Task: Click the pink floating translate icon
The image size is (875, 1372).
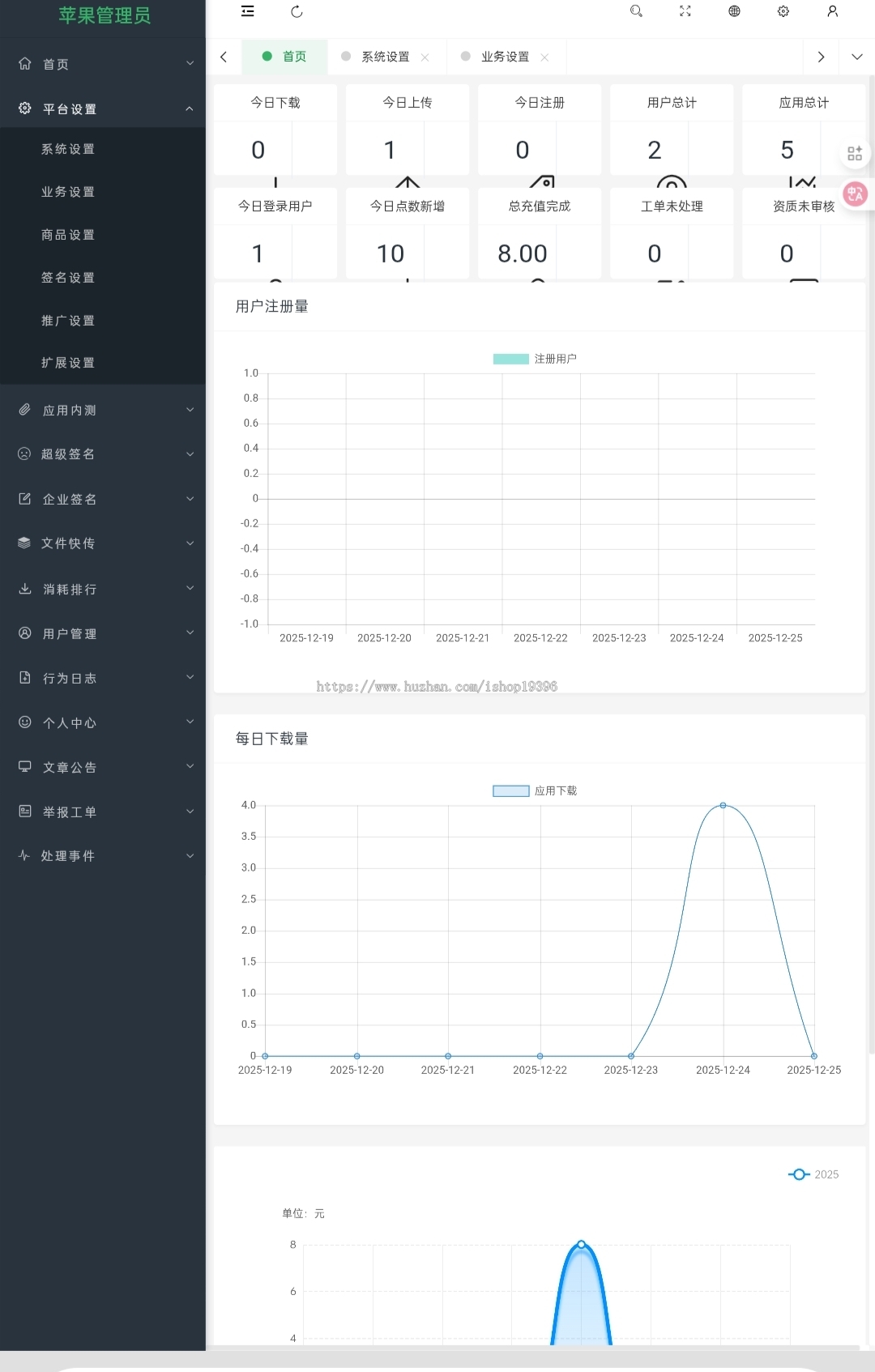Action: [856, 194]
